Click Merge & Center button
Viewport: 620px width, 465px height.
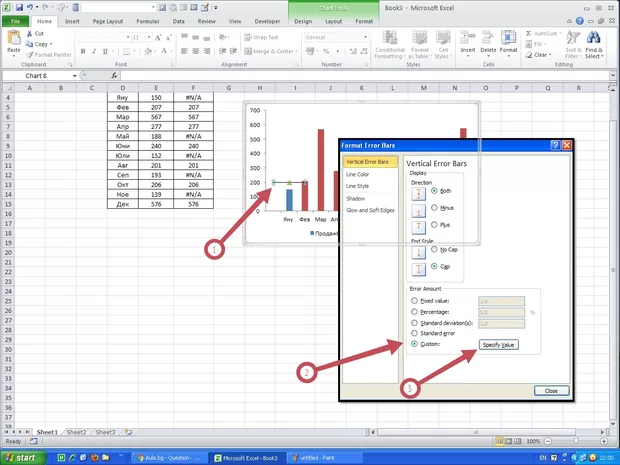coord(269,51)
